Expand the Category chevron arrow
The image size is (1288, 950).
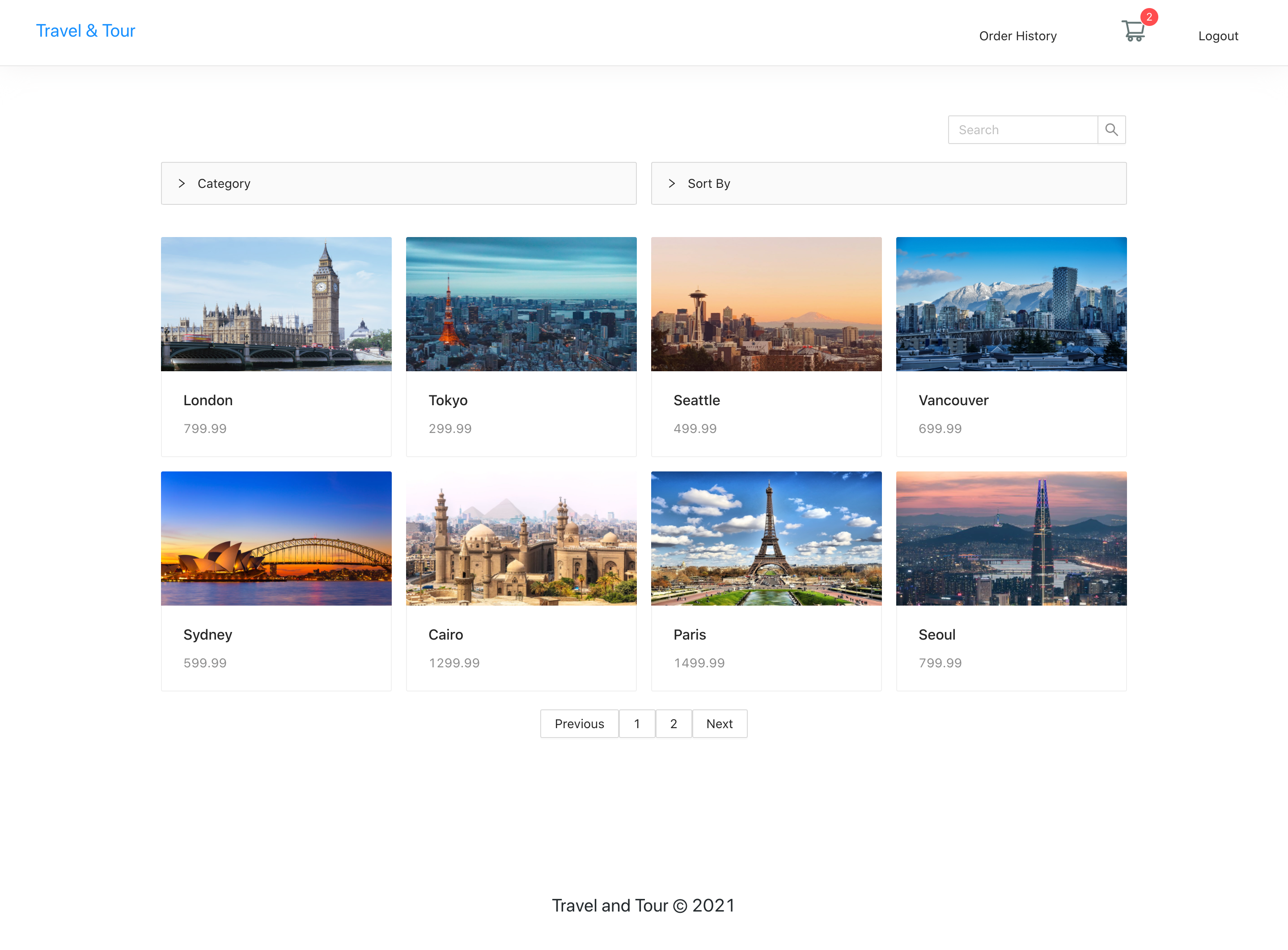click(x=182, y=183)
